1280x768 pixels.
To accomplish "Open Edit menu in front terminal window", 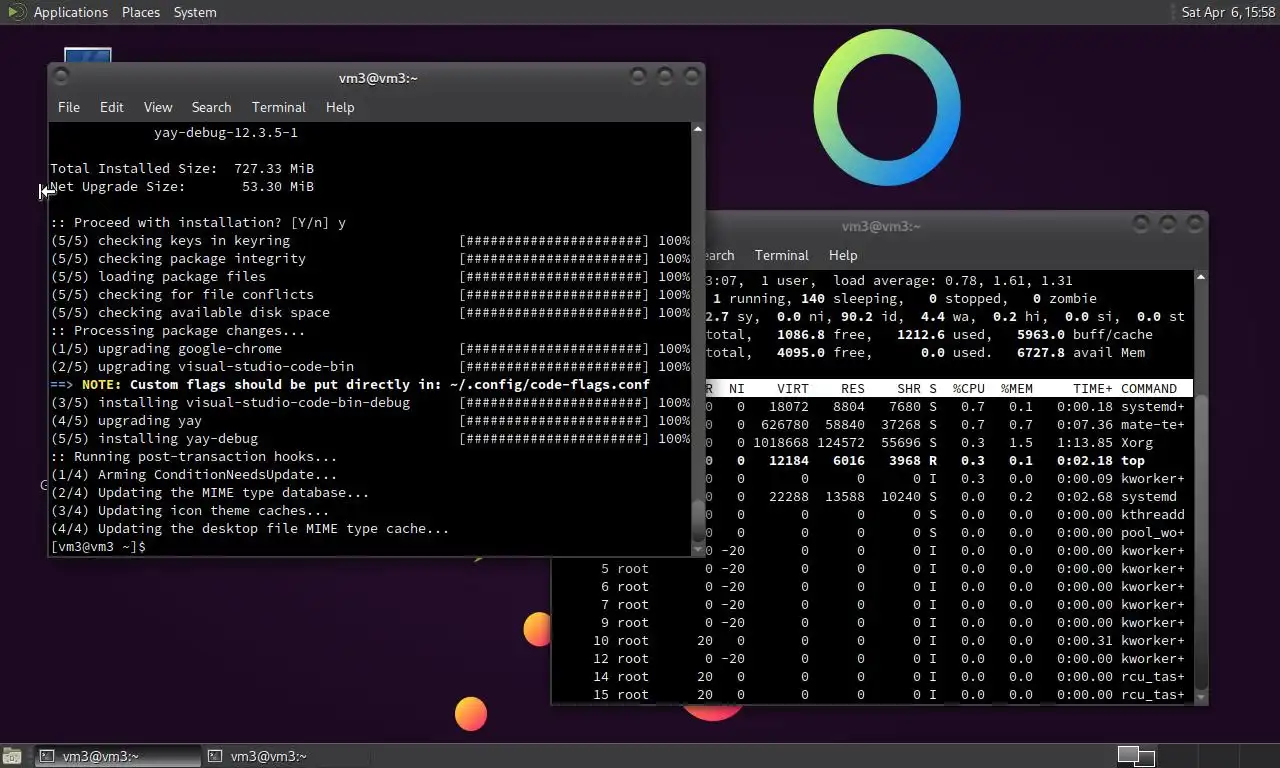I will 112,107.
